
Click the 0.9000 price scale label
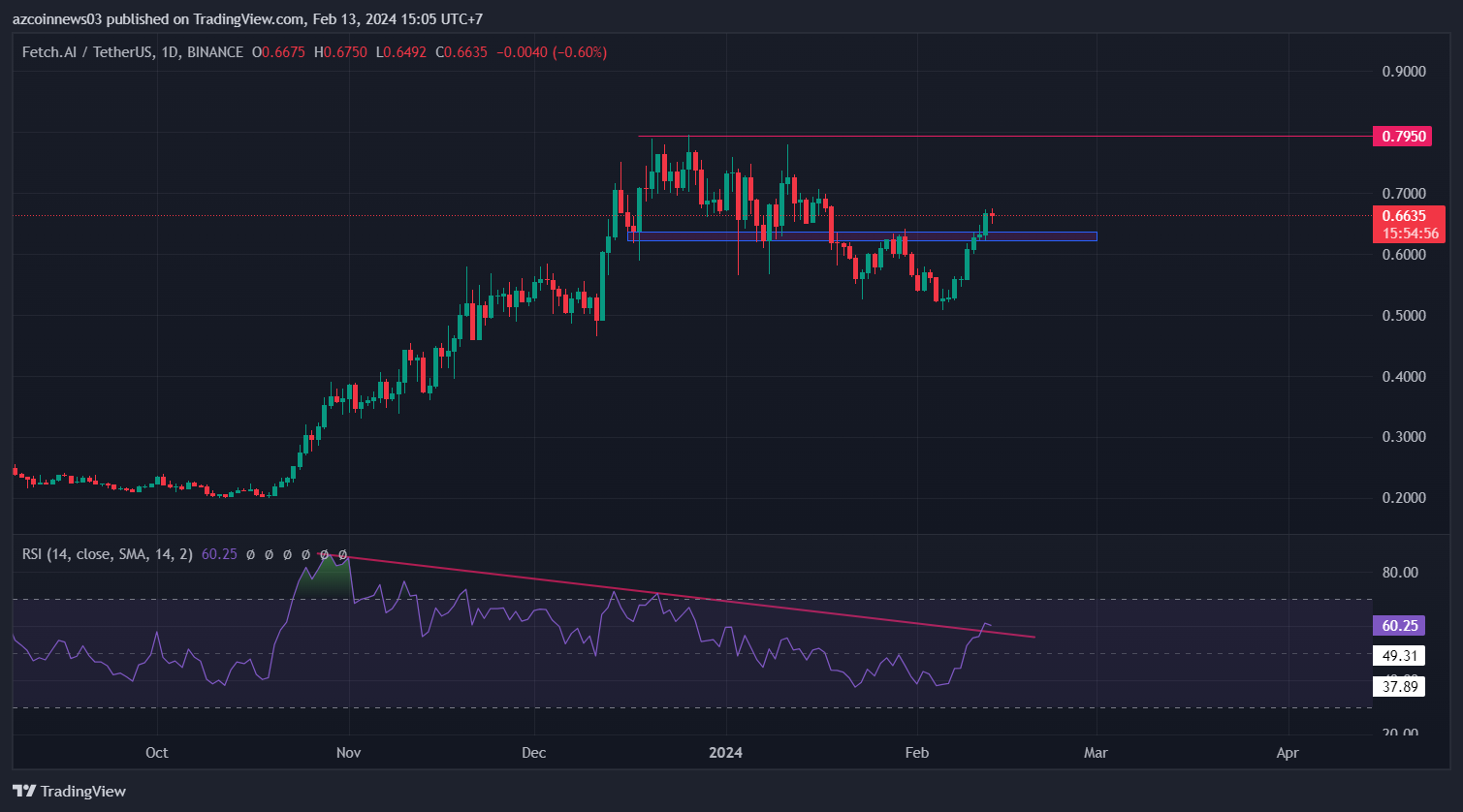point(1403,72)
